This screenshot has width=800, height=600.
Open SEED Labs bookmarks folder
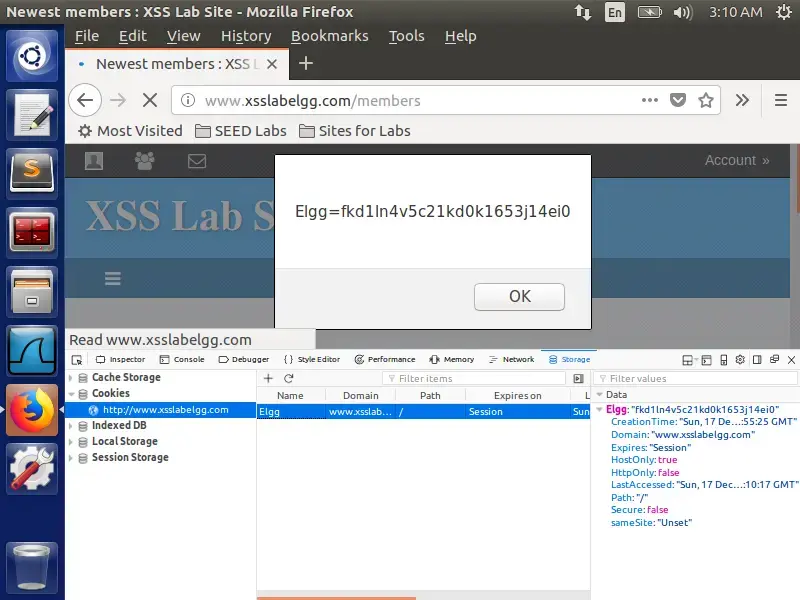241,131
